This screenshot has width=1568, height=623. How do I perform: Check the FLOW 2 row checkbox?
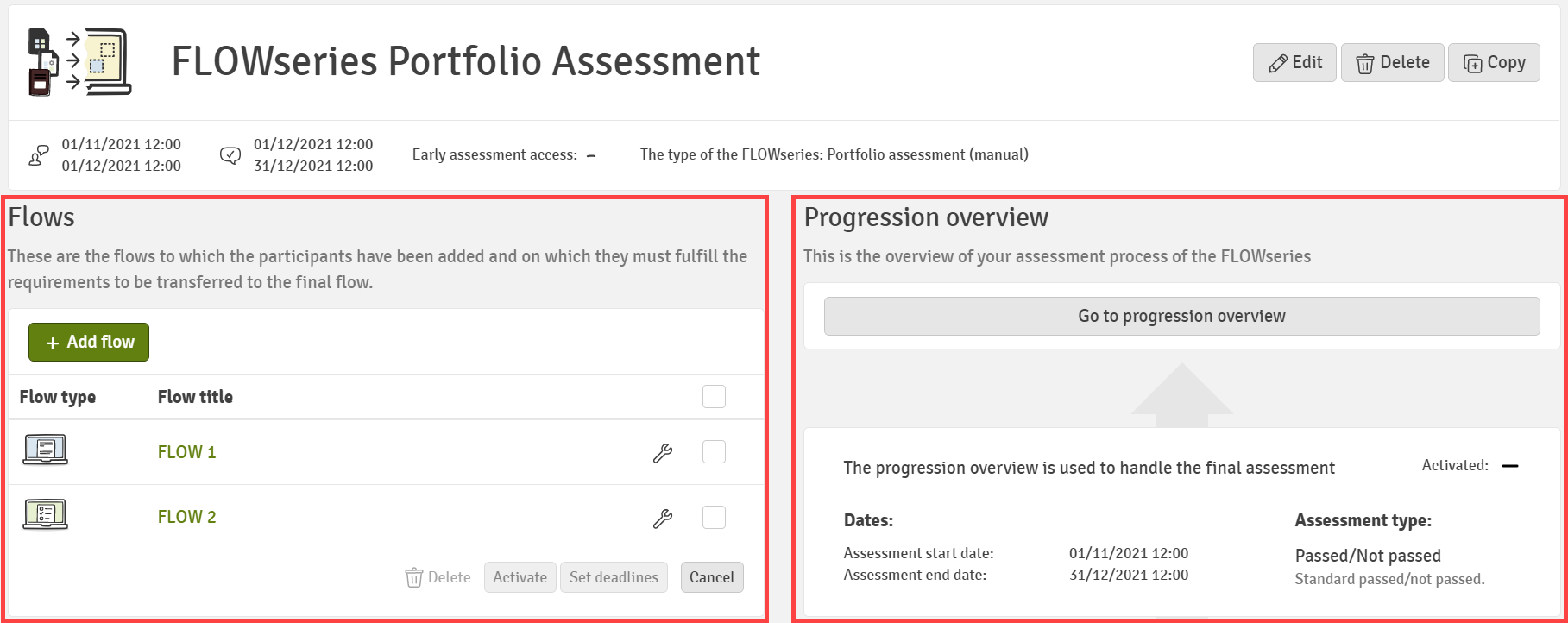point(714,517)
